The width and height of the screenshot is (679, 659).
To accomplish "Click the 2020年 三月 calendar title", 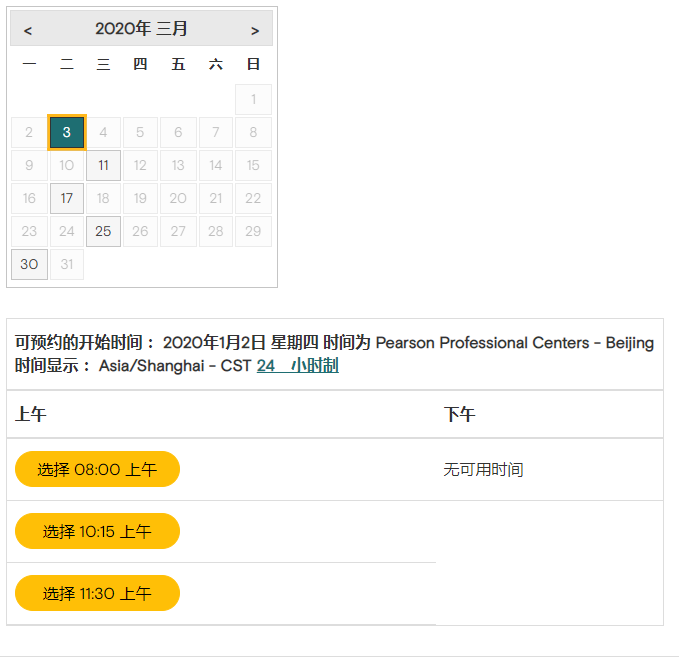I will point(141,29).
